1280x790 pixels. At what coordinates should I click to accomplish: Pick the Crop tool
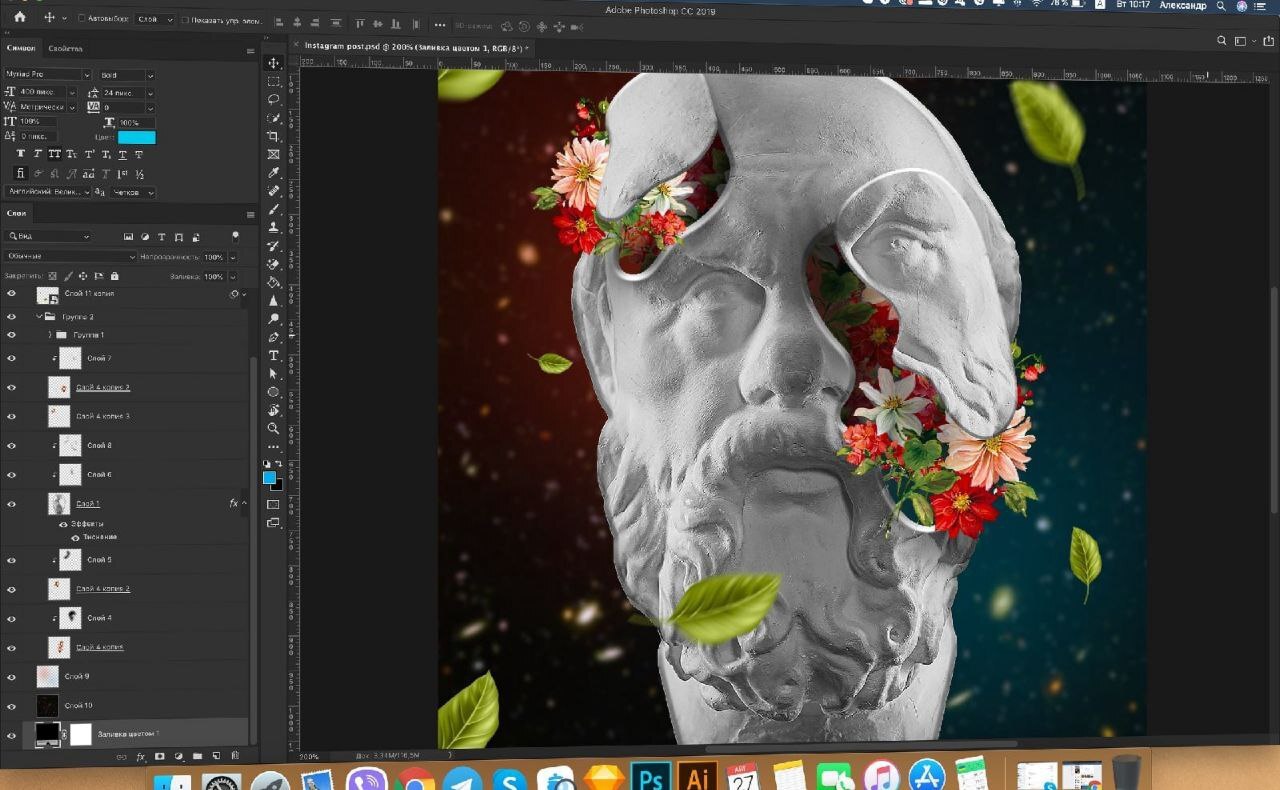click(x=273, y=136)
